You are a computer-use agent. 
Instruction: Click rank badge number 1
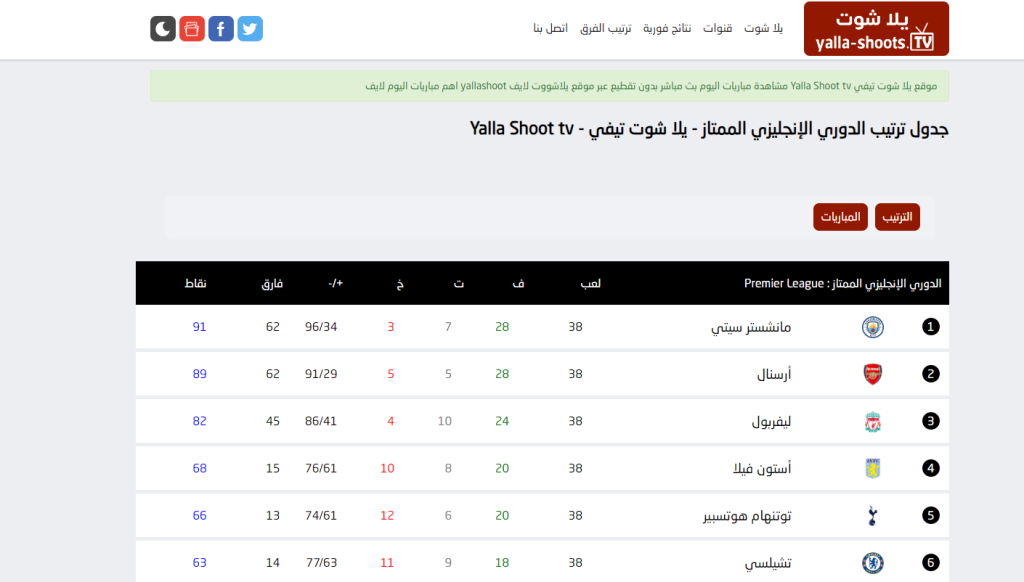931,327
